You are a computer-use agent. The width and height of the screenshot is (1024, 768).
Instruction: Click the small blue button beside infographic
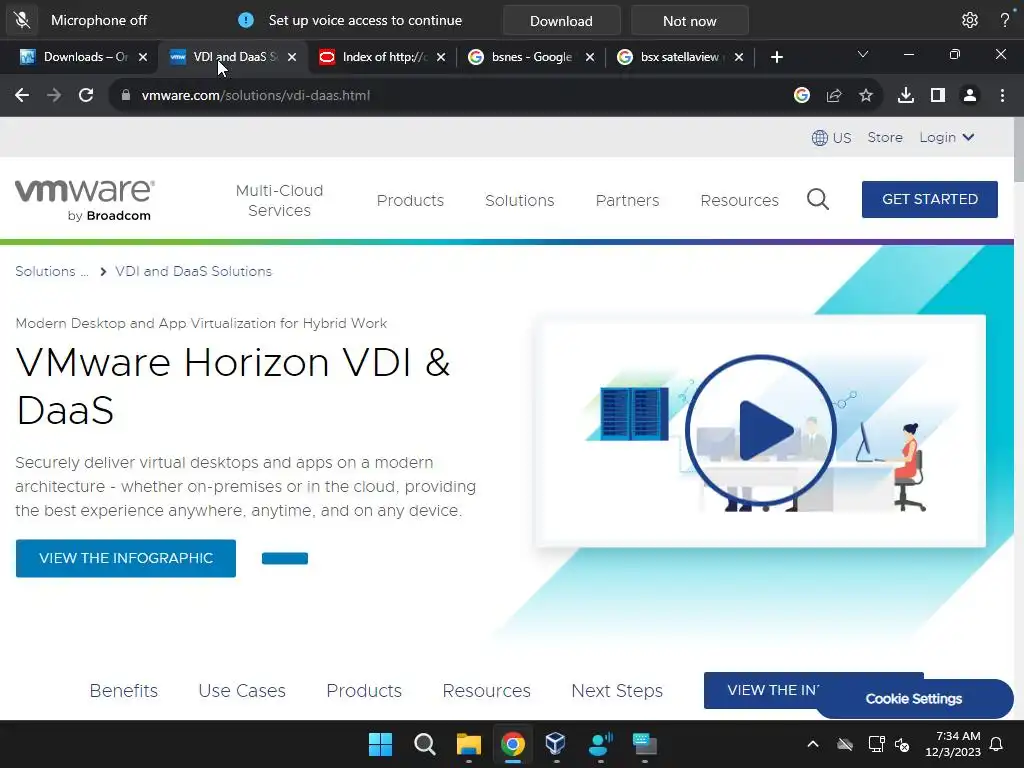pos(285,558)
